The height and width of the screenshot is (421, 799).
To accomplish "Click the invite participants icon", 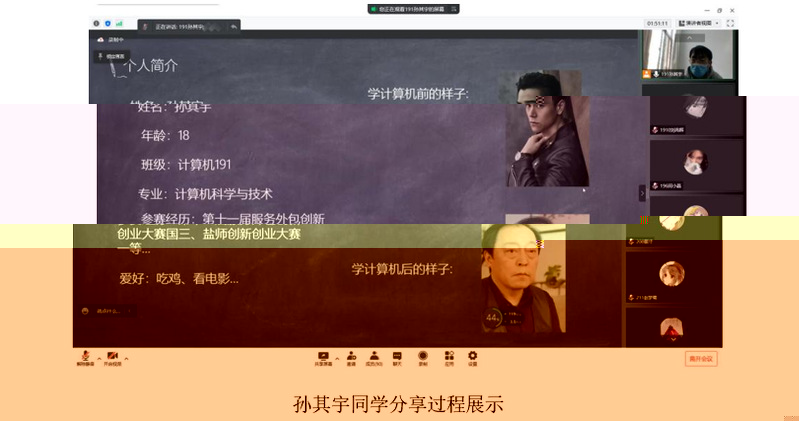I will pyautogui.click(x=351, y=357).
